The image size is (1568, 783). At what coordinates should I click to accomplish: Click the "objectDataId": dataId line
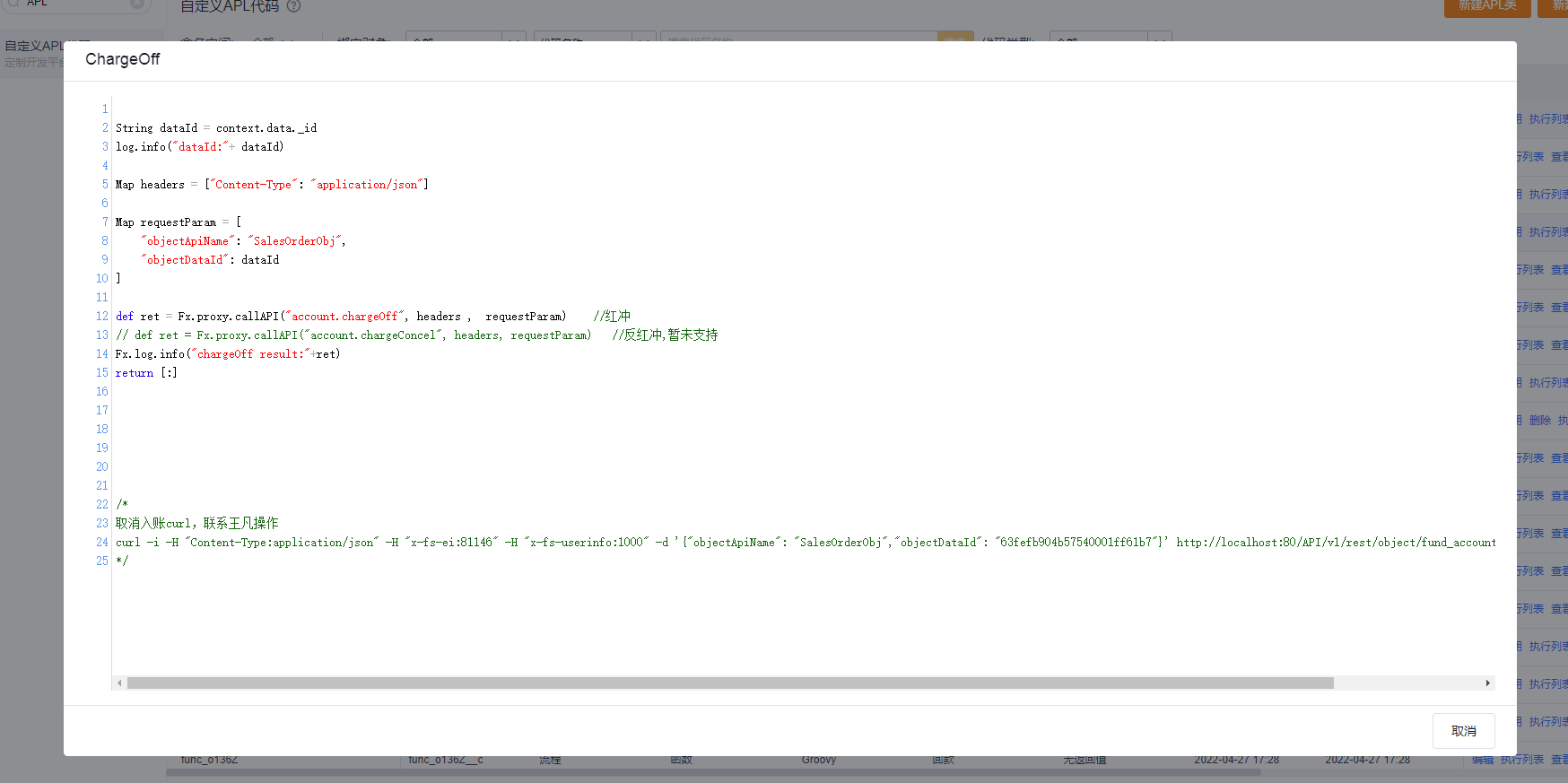coord(210,260)
